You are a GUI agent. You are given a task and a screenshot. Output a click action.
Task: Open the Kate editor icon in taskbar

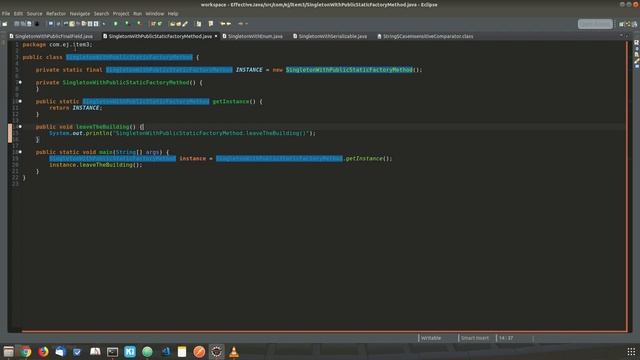click(x=130, y=351)
